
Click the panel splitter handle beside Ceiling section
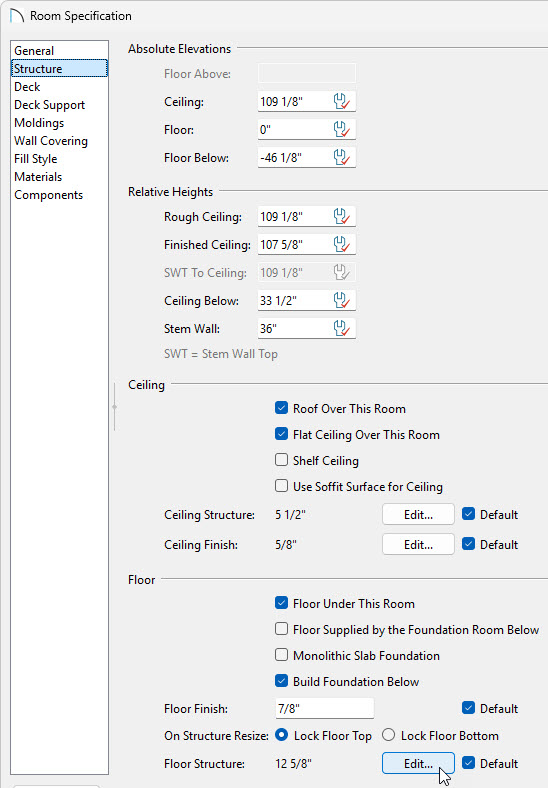[115, 407]
